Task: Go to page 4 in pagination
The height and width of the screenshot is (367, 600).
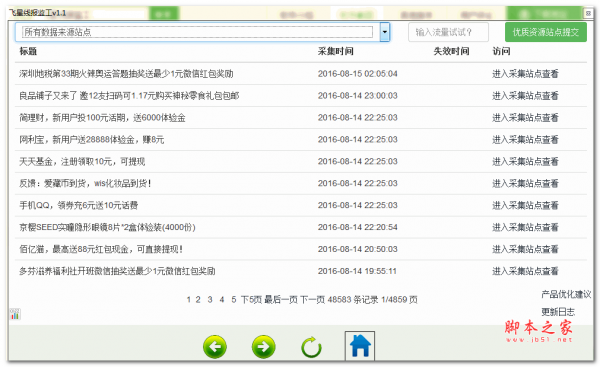Action: pyautogui.click(x=222, y=300)
